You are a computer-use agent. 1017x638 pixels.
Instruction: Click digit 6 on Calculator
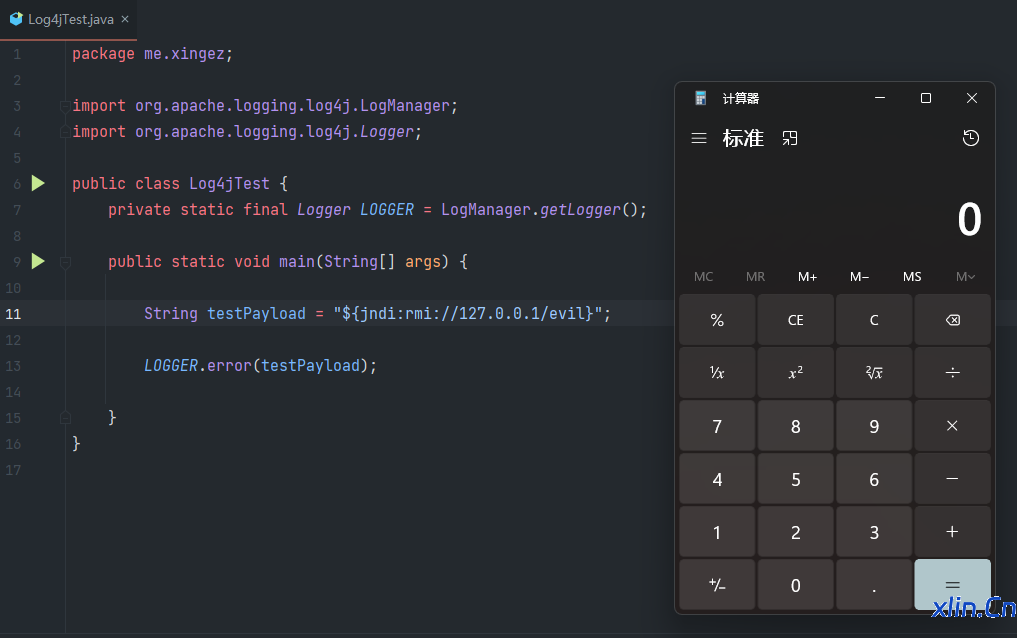click(x=874, y=479)
